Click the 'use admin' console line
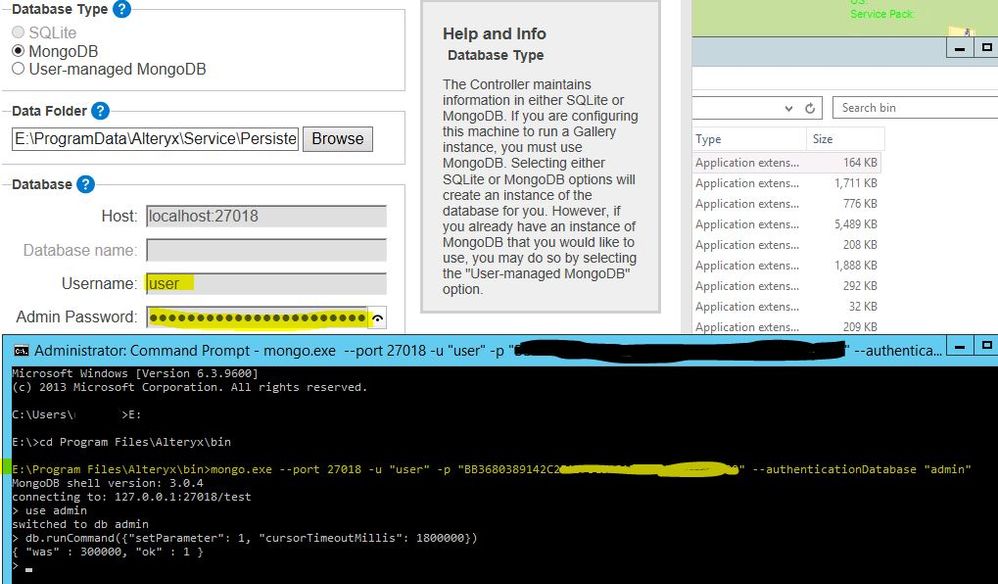This screenshot has height=584, width=998. pyautogui.click(x=50, y=511)
